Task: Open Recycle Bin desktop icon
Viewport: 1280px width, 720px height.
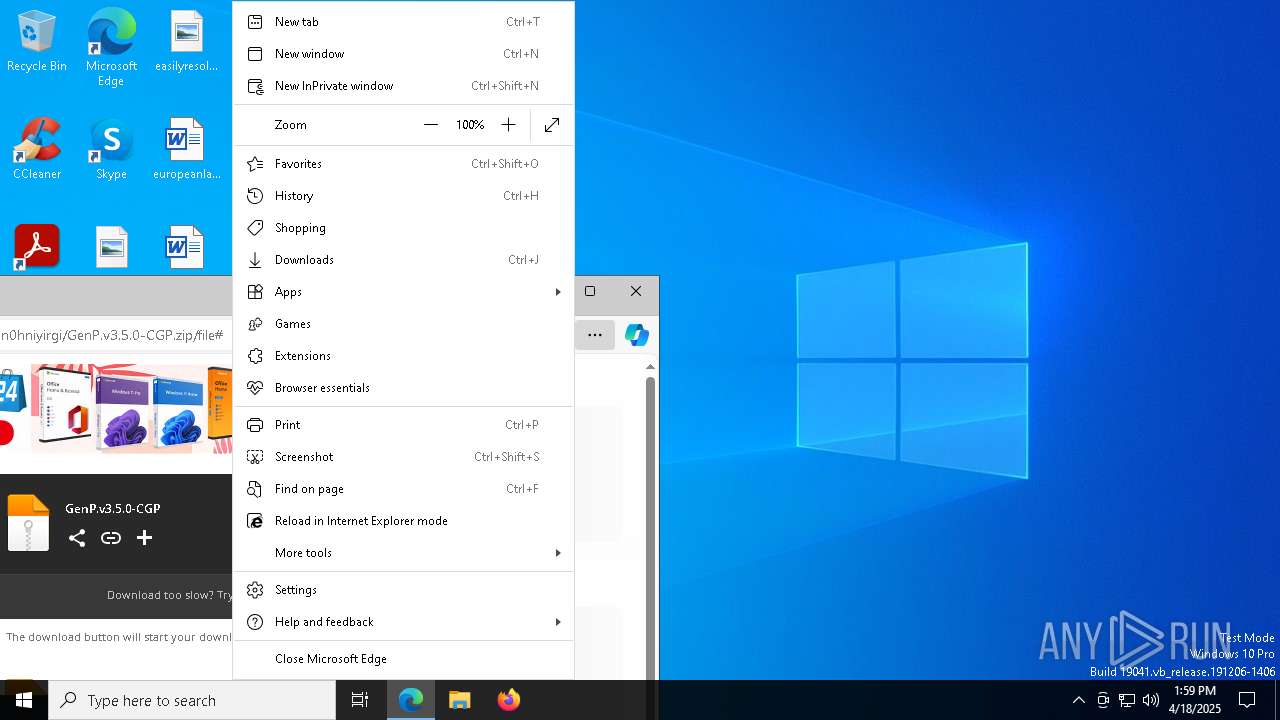Action: click(x=37, y=43)
